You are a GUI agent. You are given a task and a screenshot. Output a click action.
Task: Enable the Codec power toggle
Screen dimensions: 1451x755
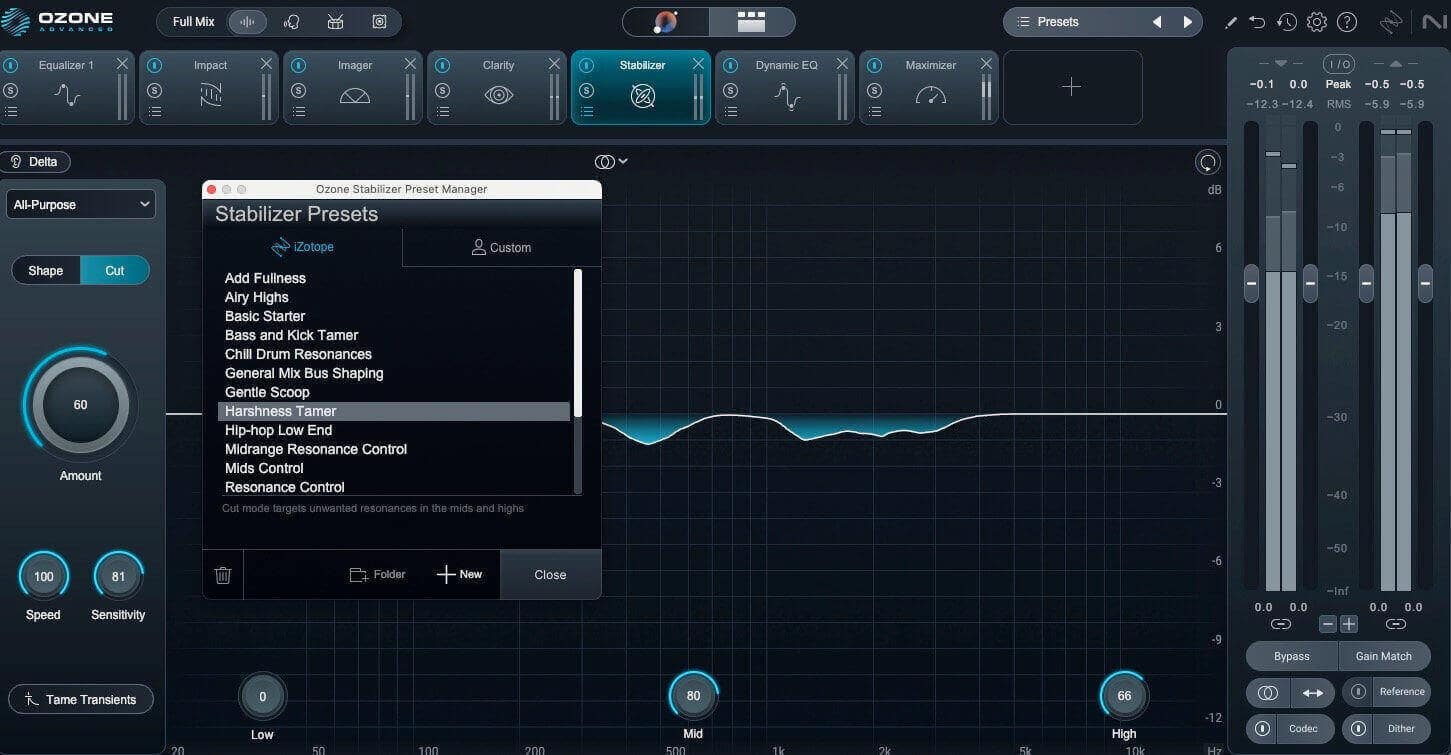pyautogui.click(x=1262, y=728)
